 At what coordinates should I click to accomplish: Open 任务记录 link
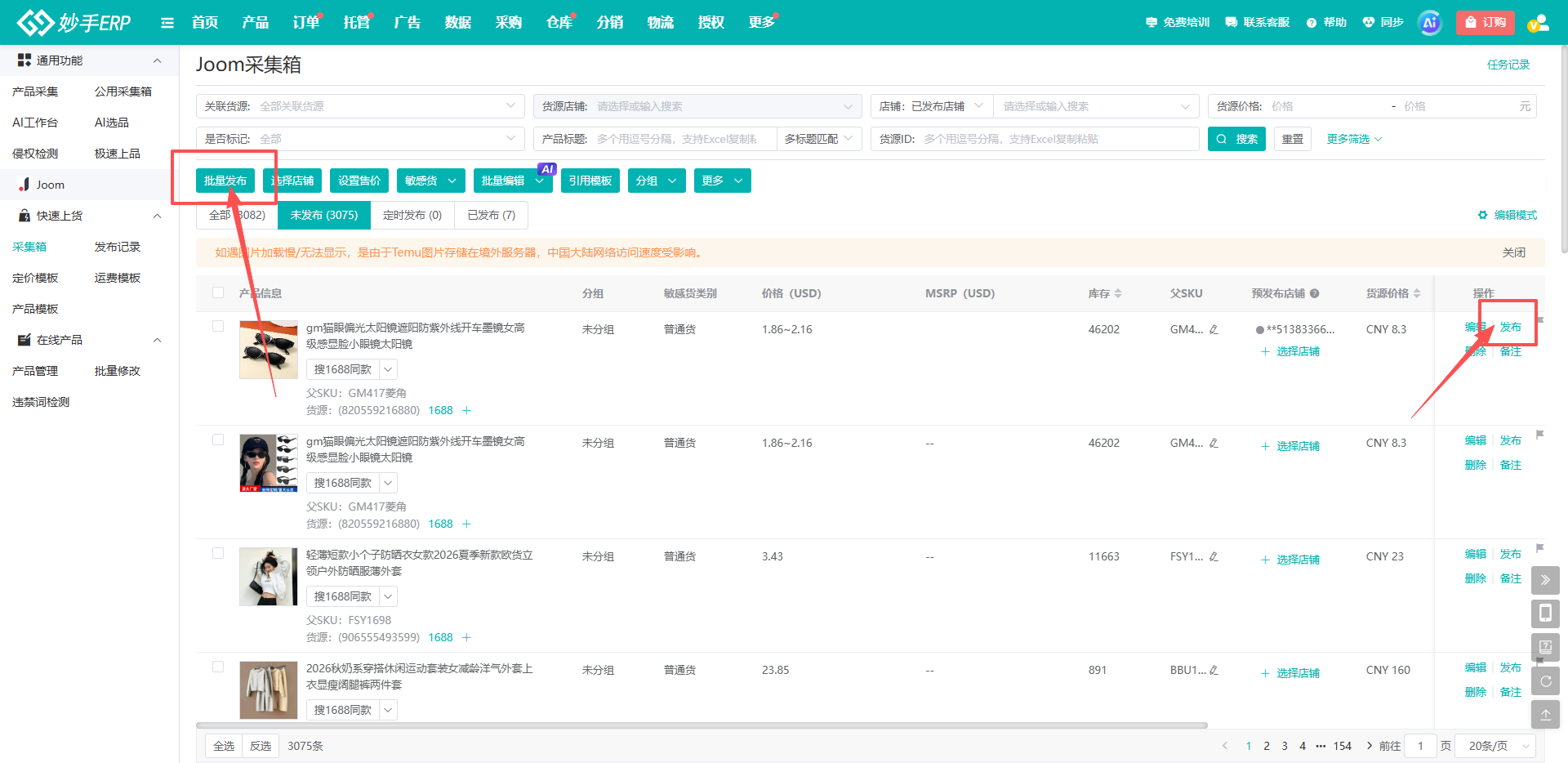coord(1508,65)
